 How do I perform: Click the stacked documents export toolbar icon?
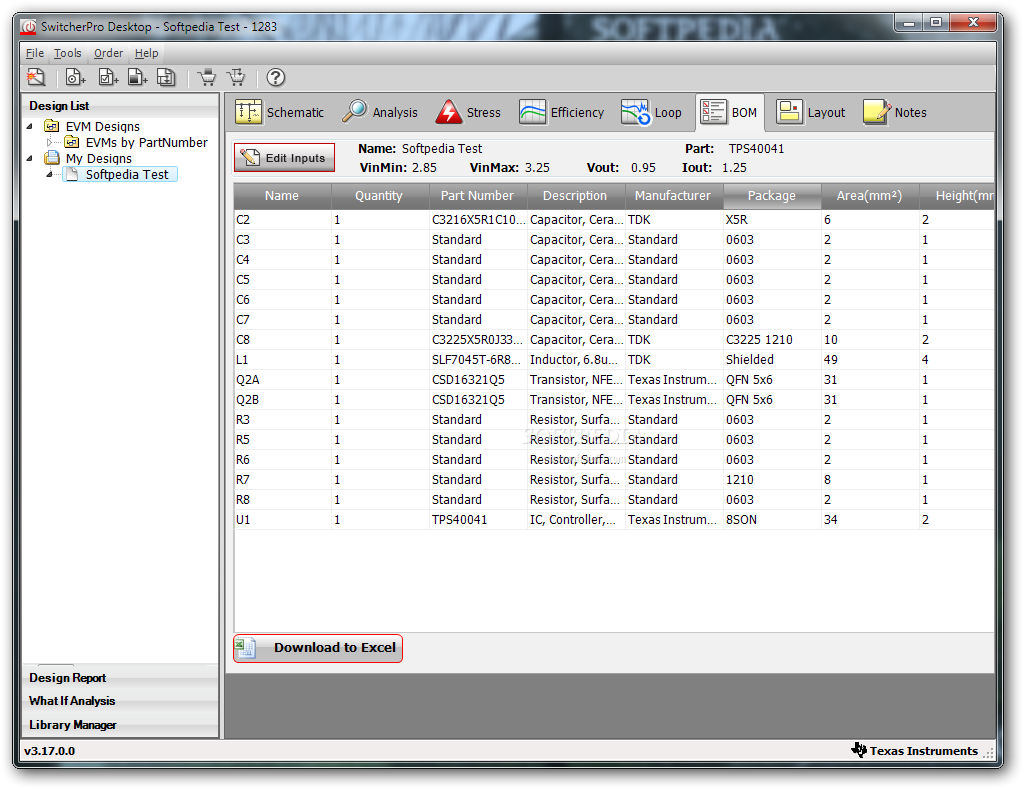(x=167, y=77)
